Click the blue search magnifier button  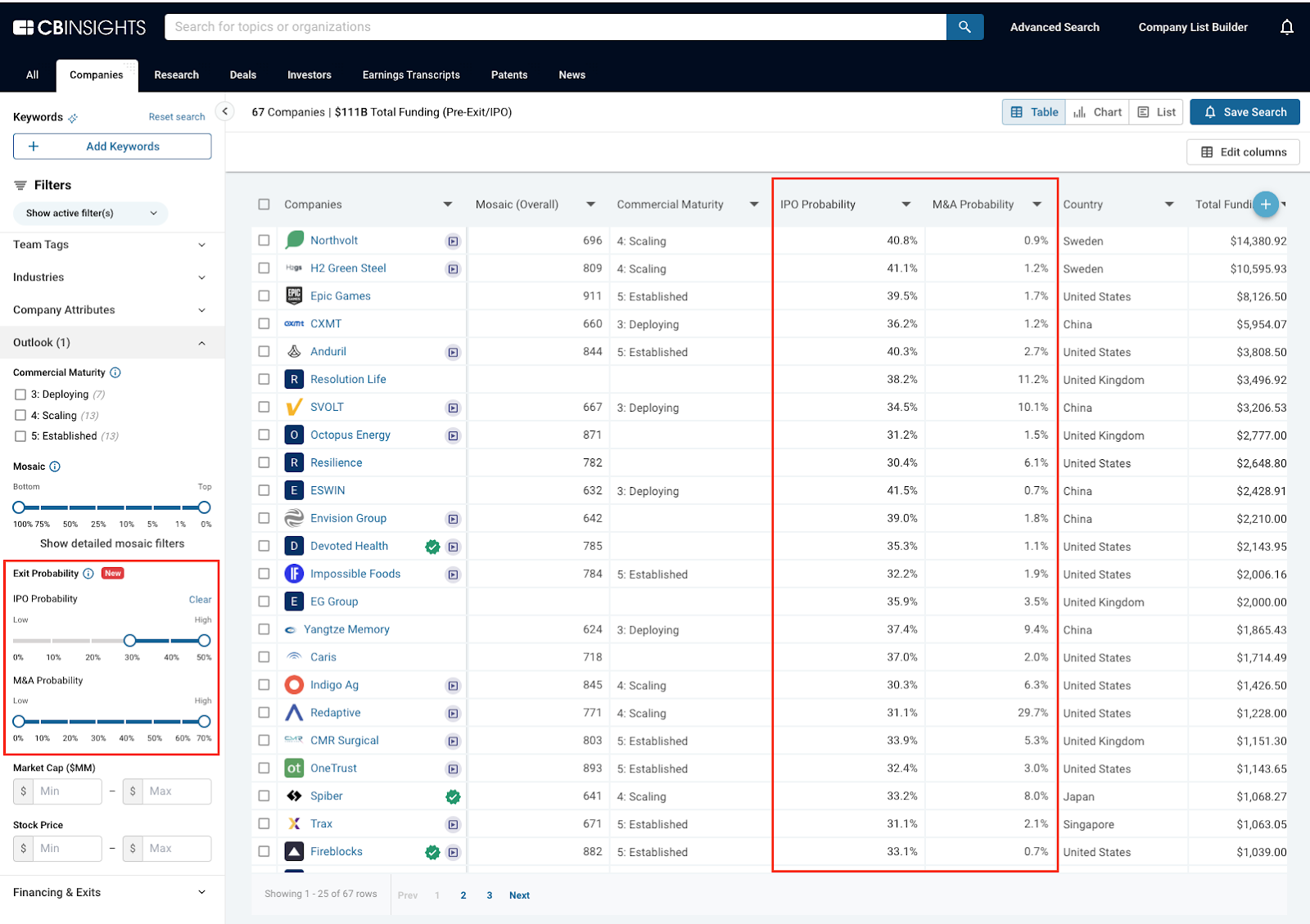pos(964,27)
